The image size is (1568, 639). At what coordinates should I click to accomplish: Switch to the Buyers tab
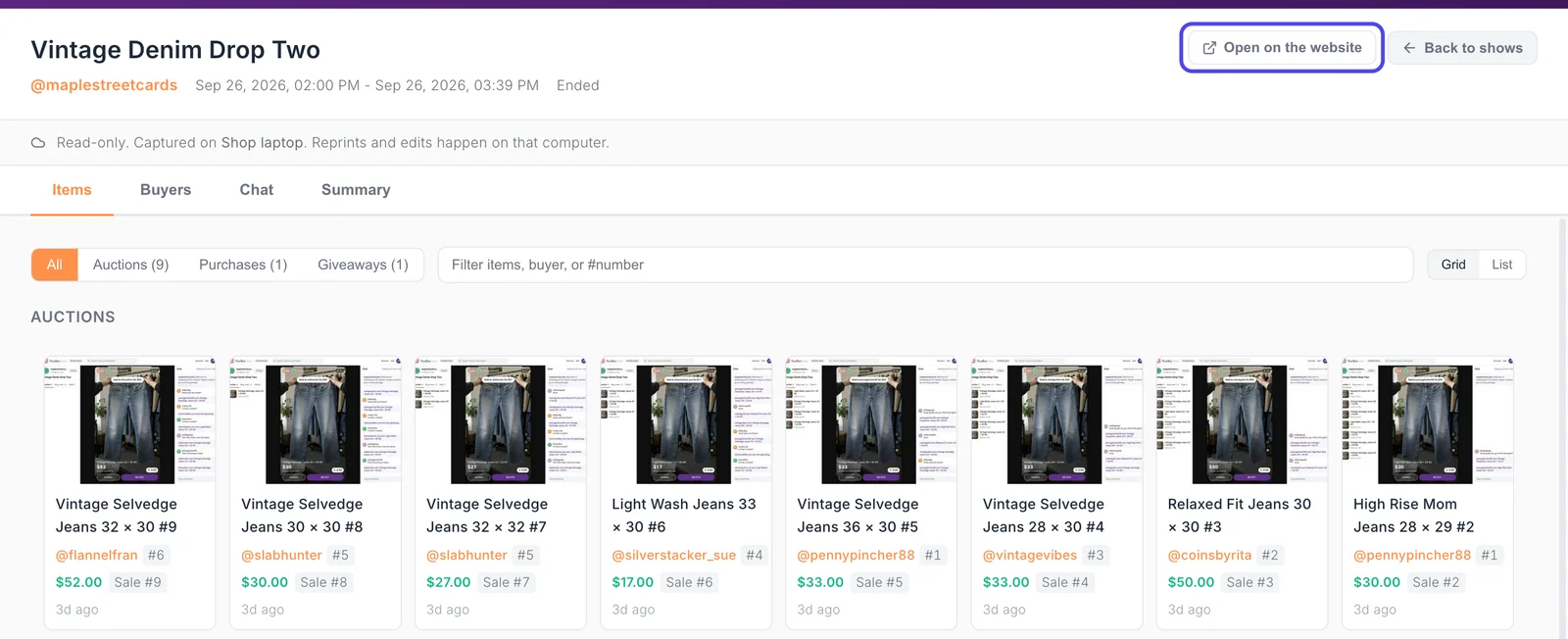tap(166, 190)
